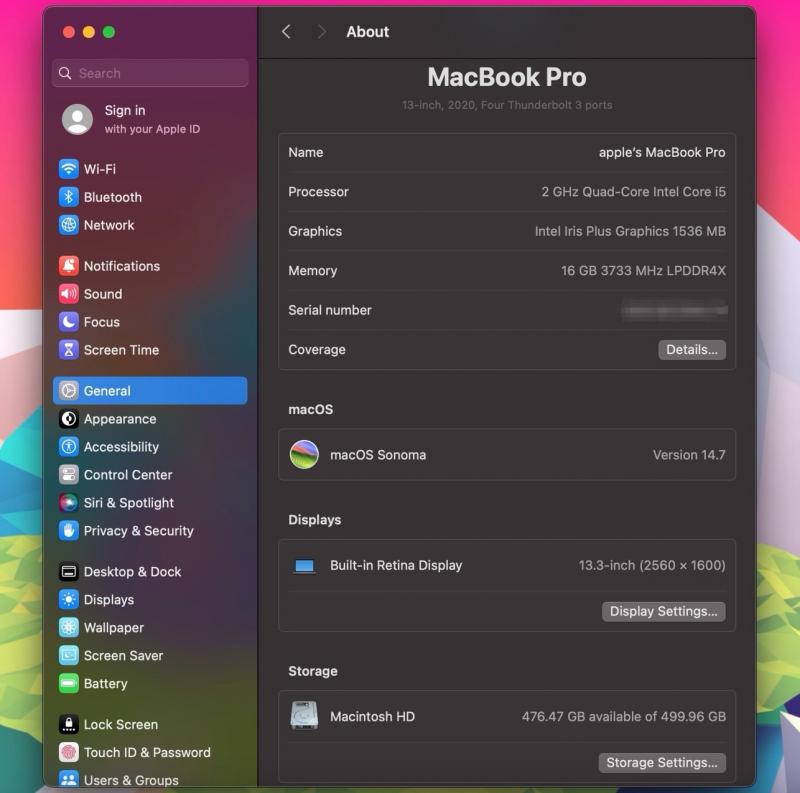Open Users & Groups in the sidebar
The image size is (800, 793).
[x=150, y=780]
